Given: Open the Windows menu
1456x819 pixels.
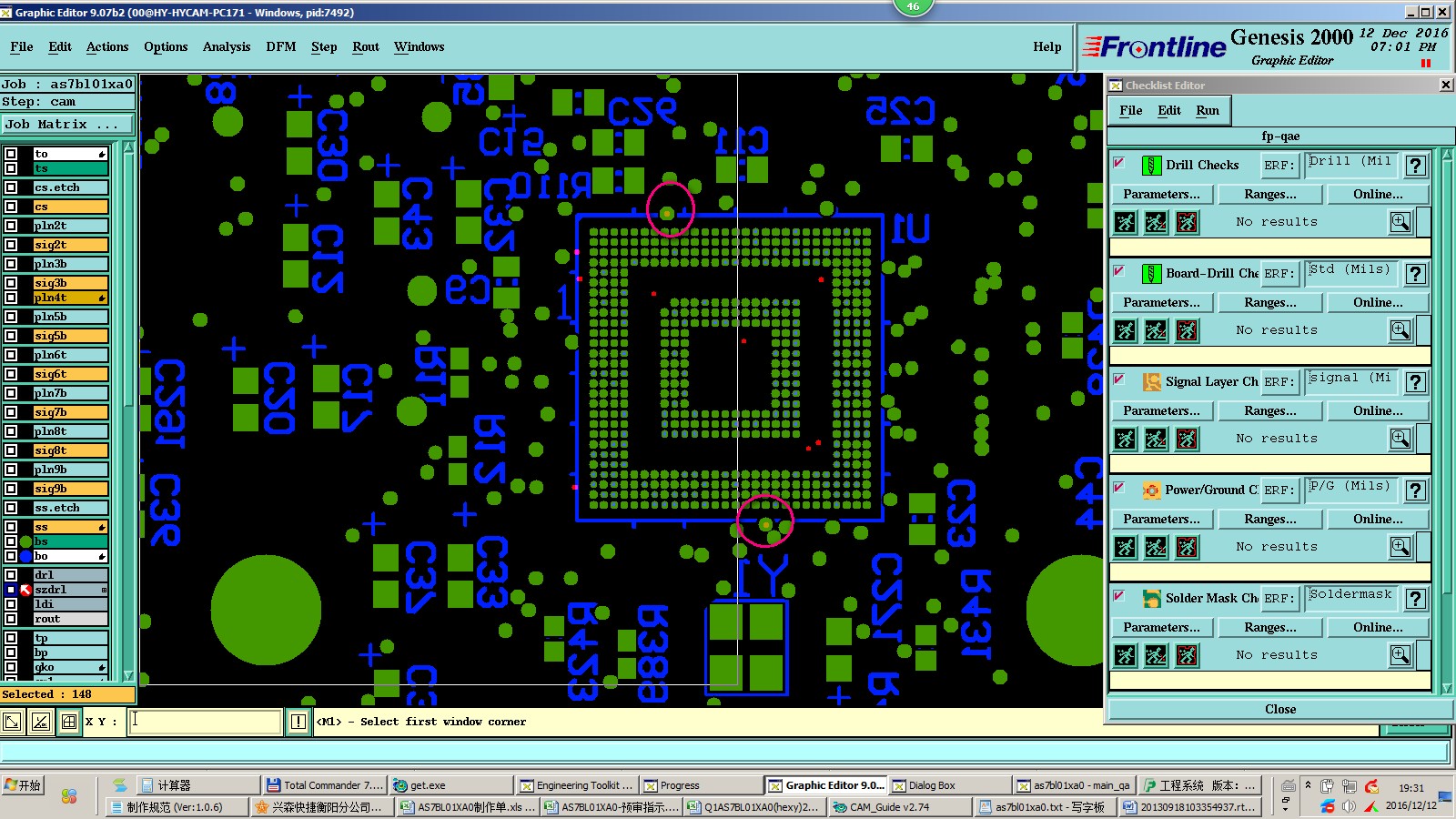Looking at the screenshot, I should pos(419,46).
